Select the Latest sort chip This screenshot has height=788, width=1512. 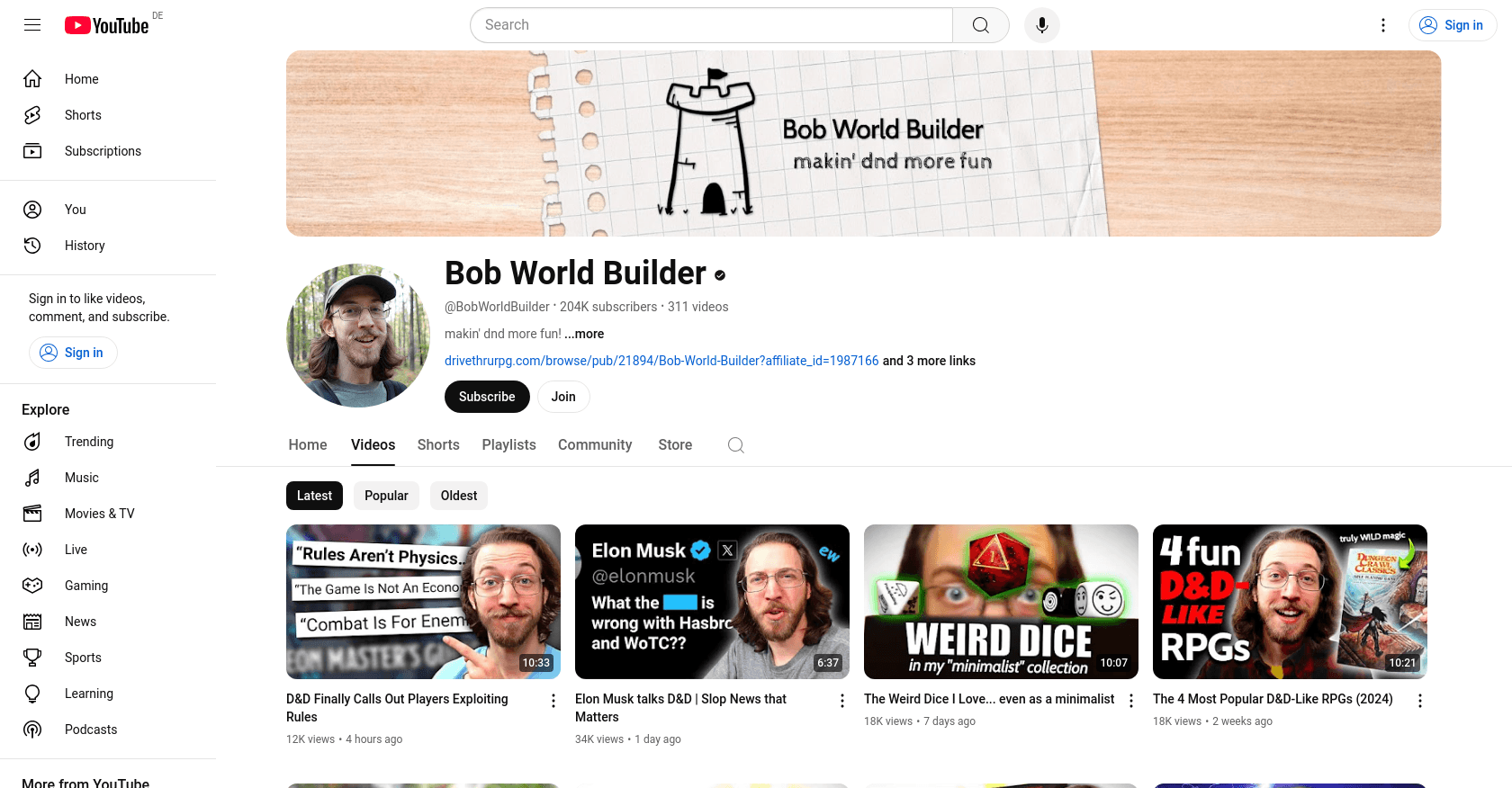pos(314,496)
